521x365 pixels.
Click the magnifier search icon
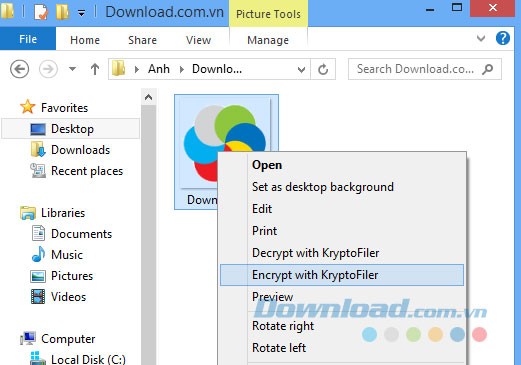pos(488,69)
